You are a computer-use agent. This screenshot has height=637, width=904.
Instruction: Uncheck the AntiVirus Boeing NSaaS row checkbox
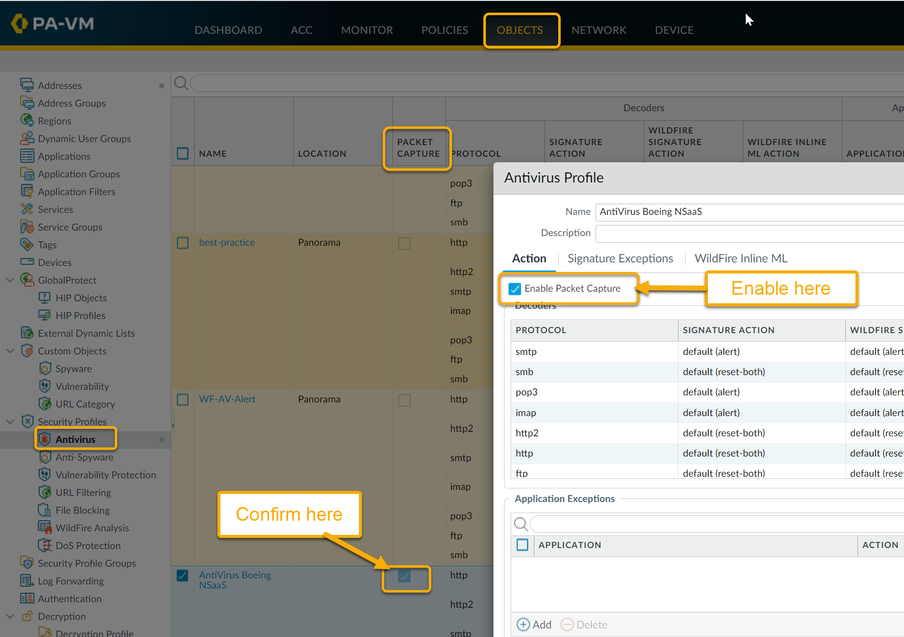(x=182, y=575)
